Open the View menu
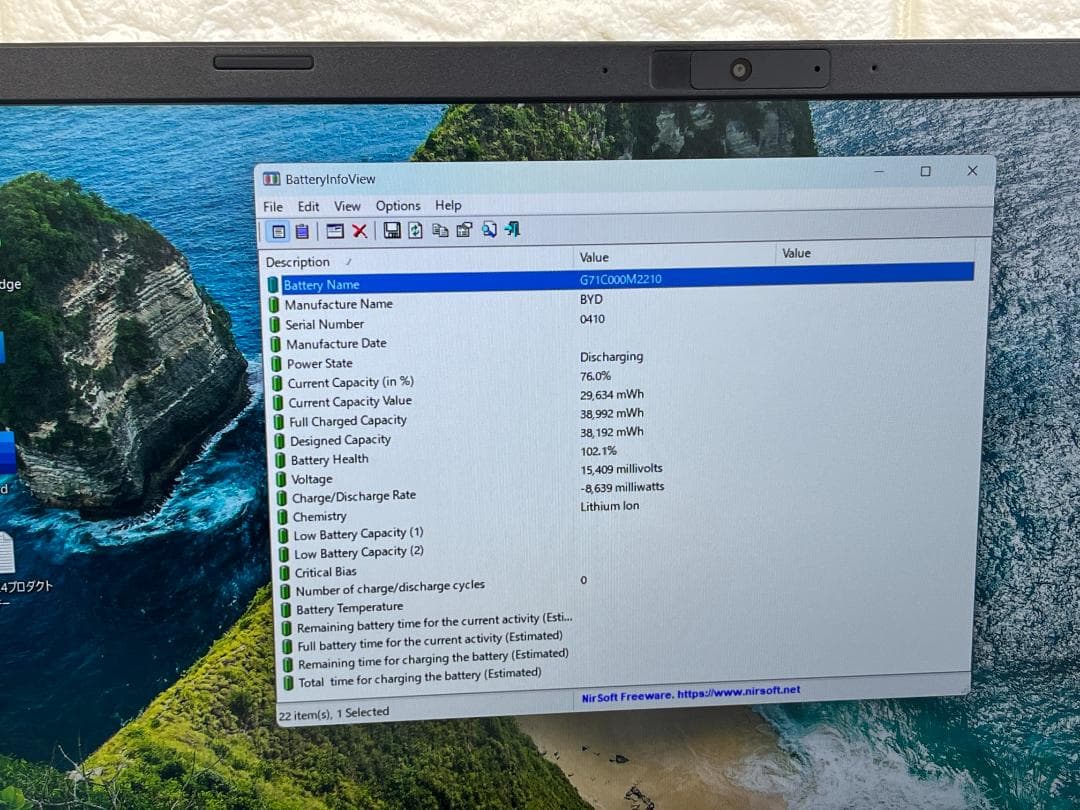The image size is (1080, 810). tap(347, 206)
